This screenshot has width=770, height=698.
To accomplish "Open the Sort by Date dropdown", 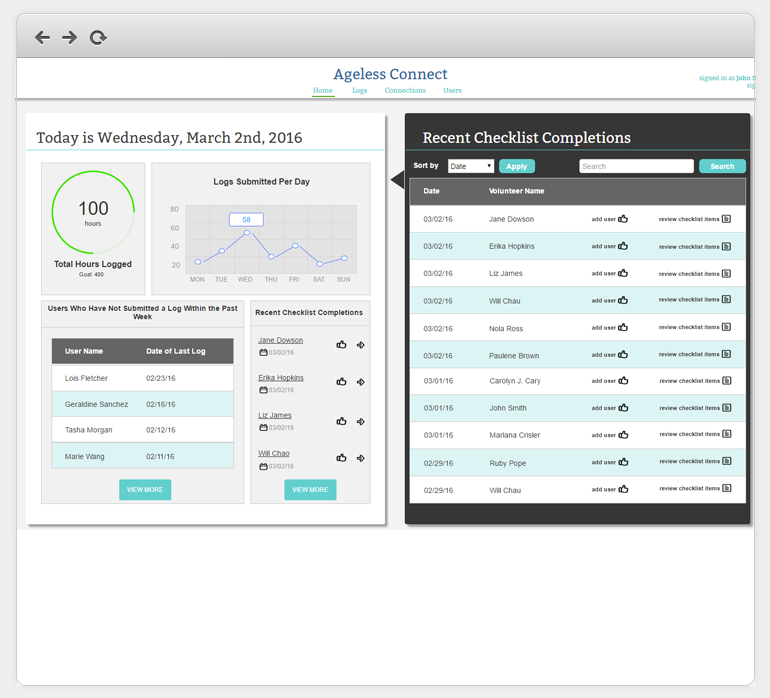I will click(x=471, y=166).
